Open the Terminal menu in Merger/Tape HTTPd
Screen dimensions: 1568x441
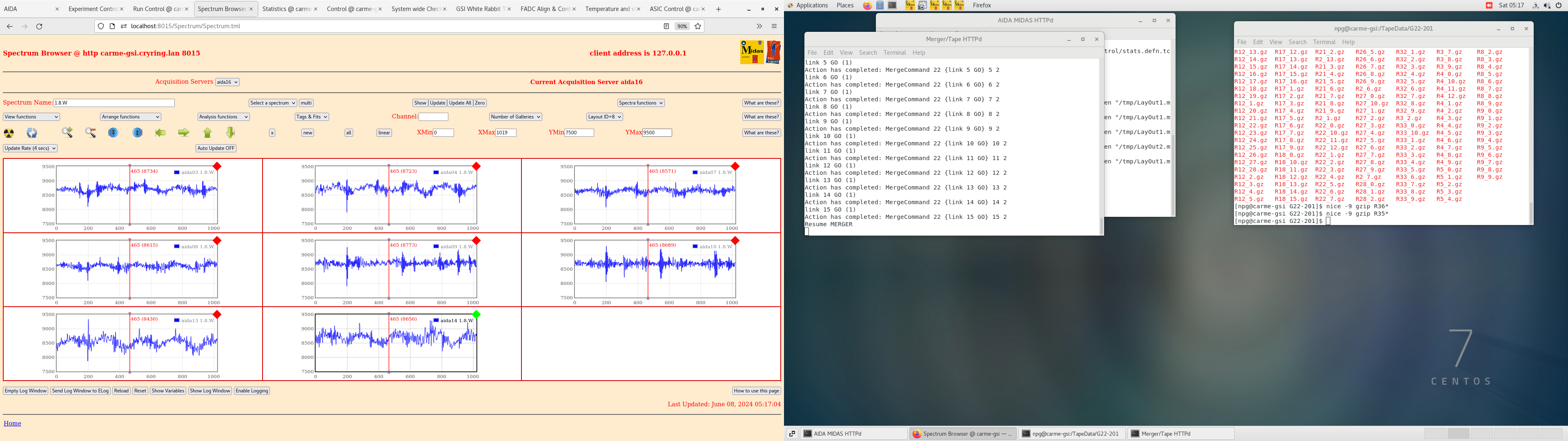click(x=894, y=53)
